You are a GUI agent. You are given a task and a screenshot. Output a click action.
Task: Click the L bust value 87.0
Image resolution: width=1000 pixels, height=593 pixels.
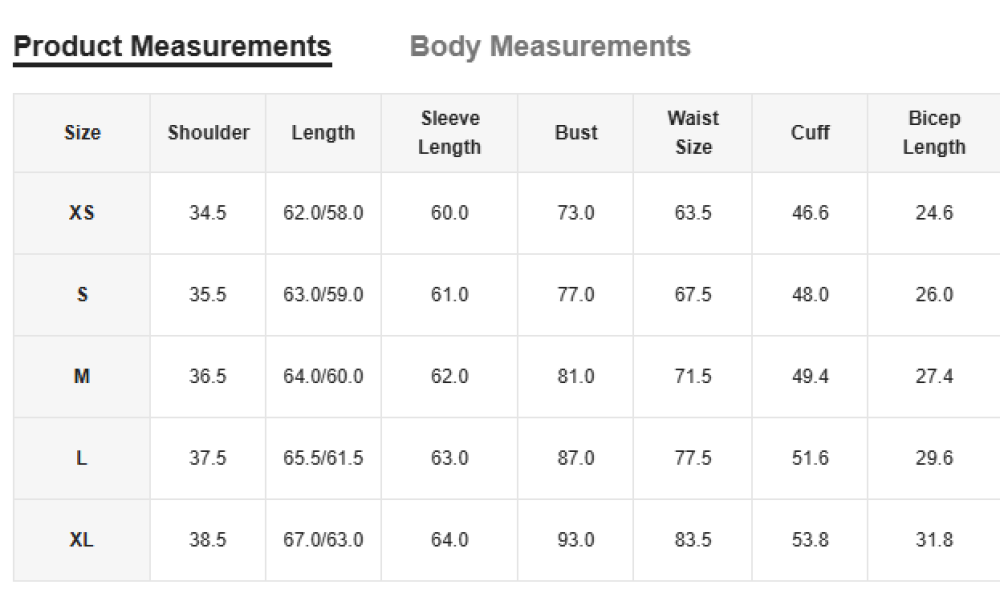[576, 458]
